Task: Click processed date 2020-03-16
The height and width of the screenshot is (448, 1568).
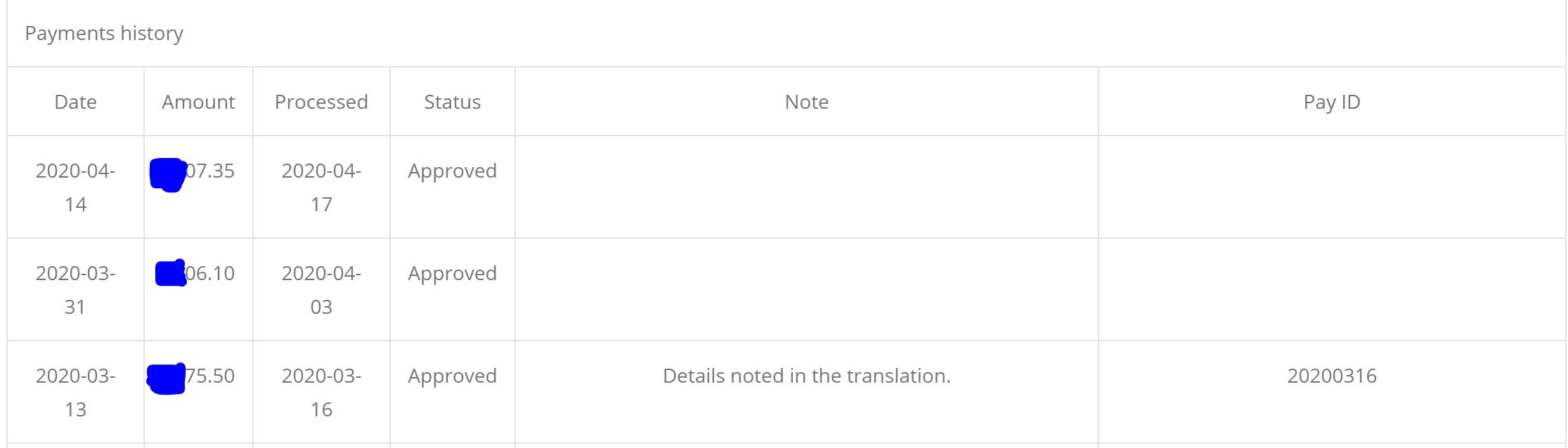Action: coord(321,392)
